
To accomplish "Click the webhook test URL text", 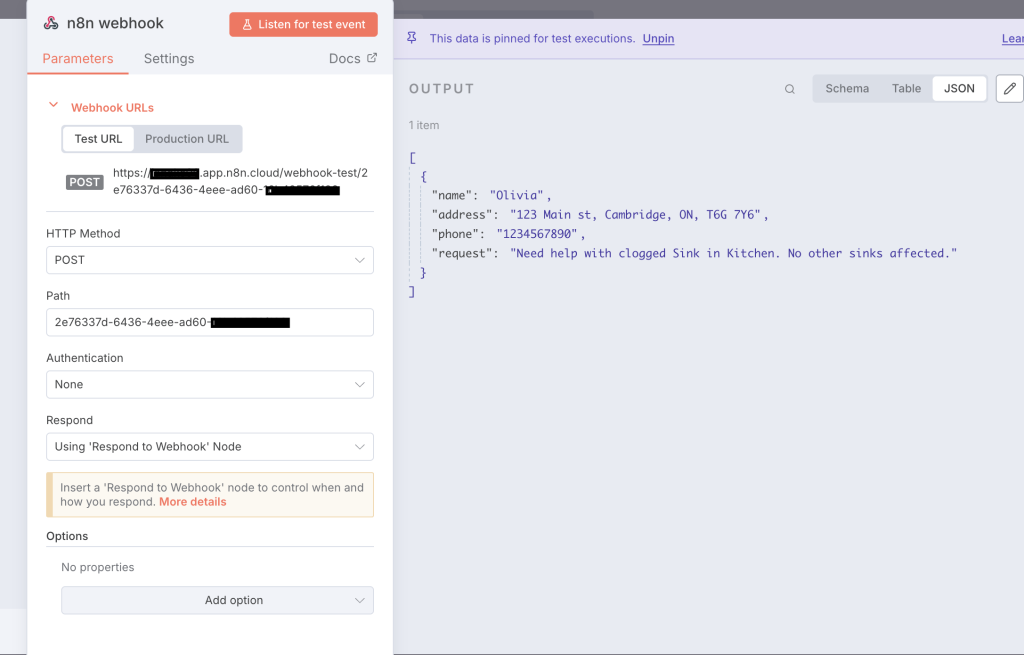I will [240, 182].
